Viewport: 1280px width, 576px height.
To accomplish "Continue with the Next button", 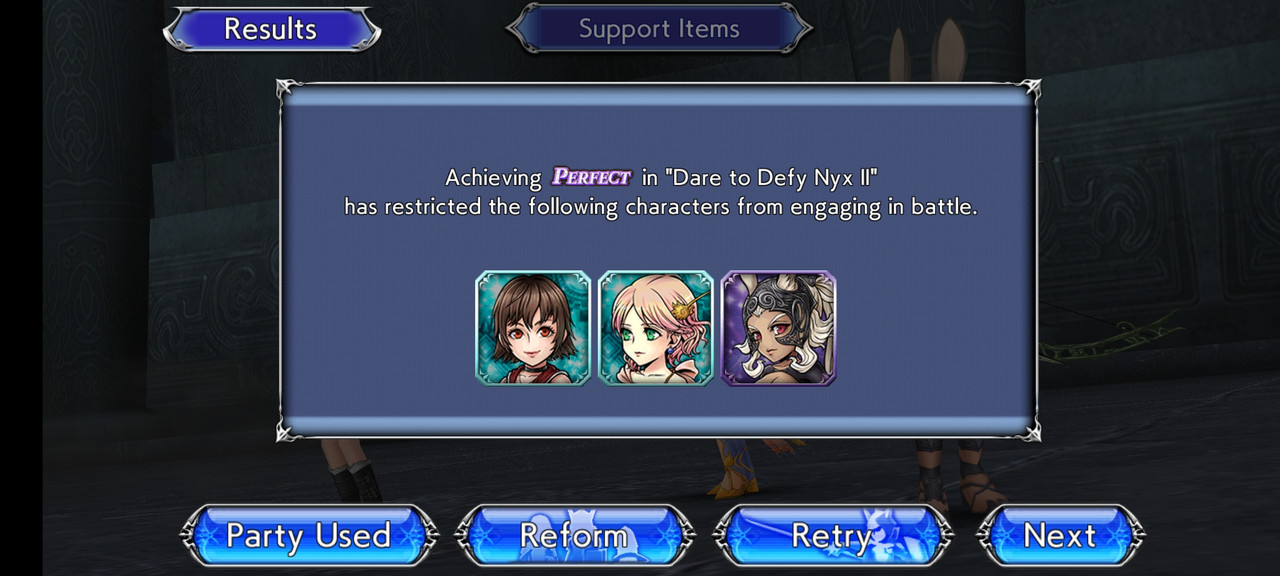I will coord(1060,536).
